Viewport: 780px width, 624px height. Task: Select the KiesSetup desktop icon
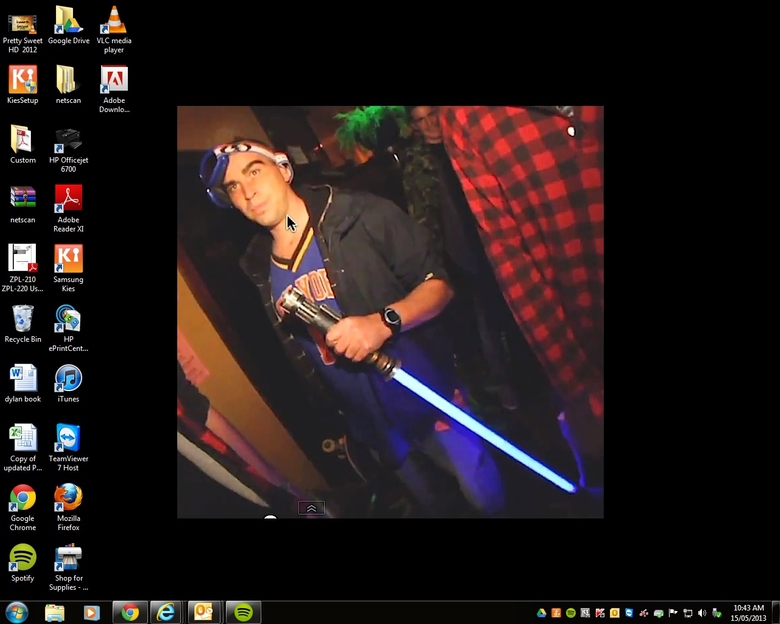click(x=22, y=85)
